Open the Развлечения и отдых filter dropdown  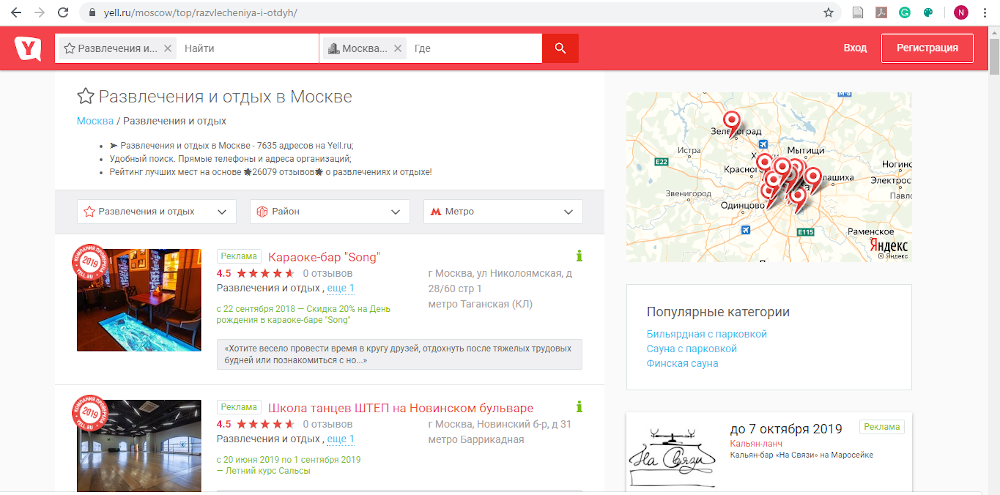(157, 211)
